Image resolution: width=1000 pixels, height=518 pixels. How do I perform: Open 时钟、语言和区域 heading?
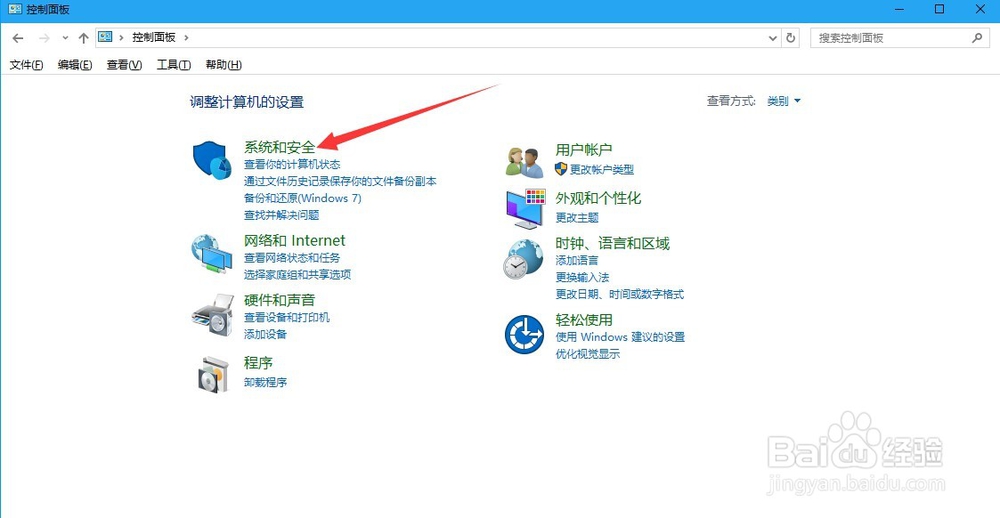click(612, 243)
